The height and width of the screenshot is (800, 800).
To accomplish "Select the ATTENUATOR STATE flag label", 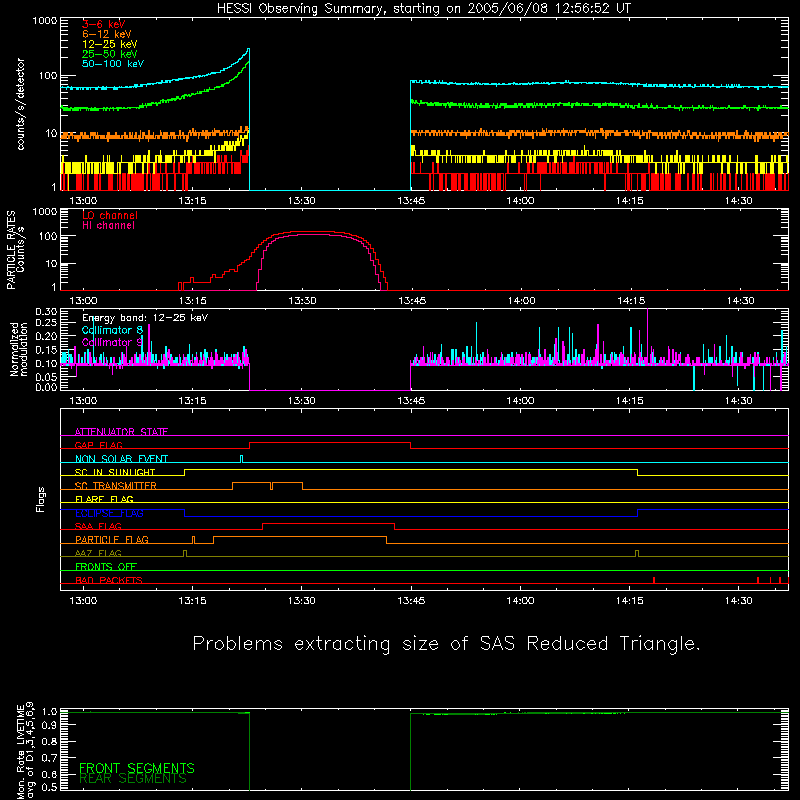I will 121,432.
